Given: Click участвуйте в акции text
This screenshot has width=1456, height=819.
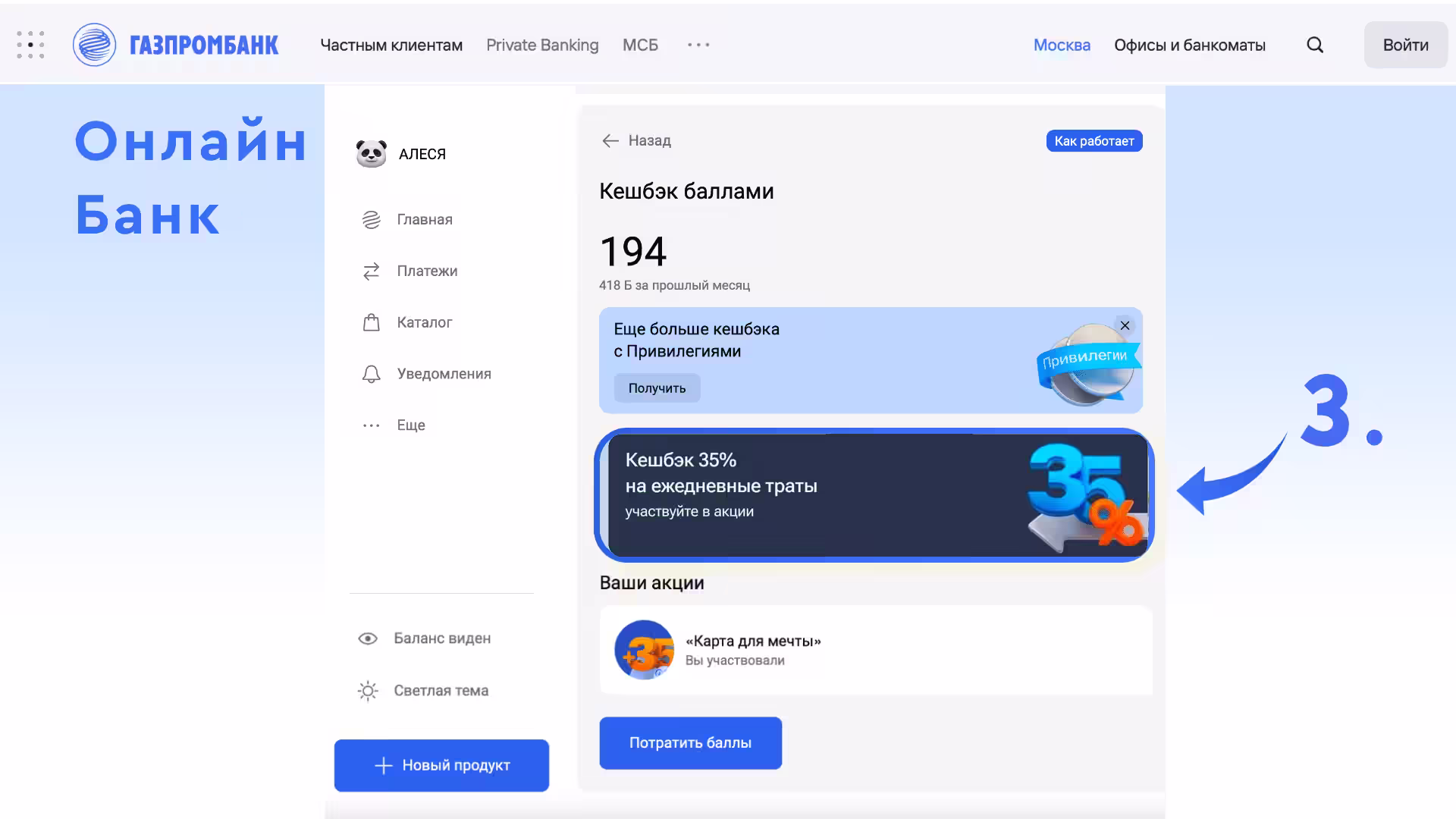Looking at the screenshot, I should (689, 512).
